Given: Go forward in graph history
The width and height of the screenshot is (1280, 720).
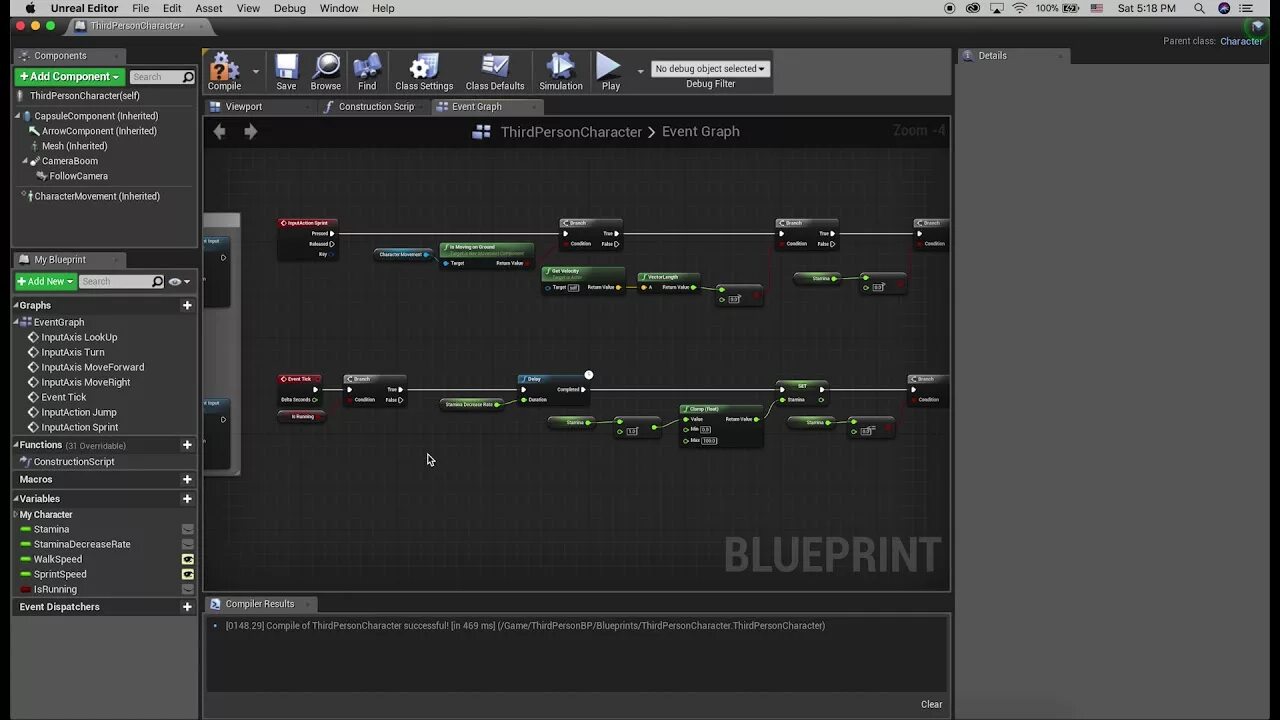Looking at the screenshot, I should point(251,131).
